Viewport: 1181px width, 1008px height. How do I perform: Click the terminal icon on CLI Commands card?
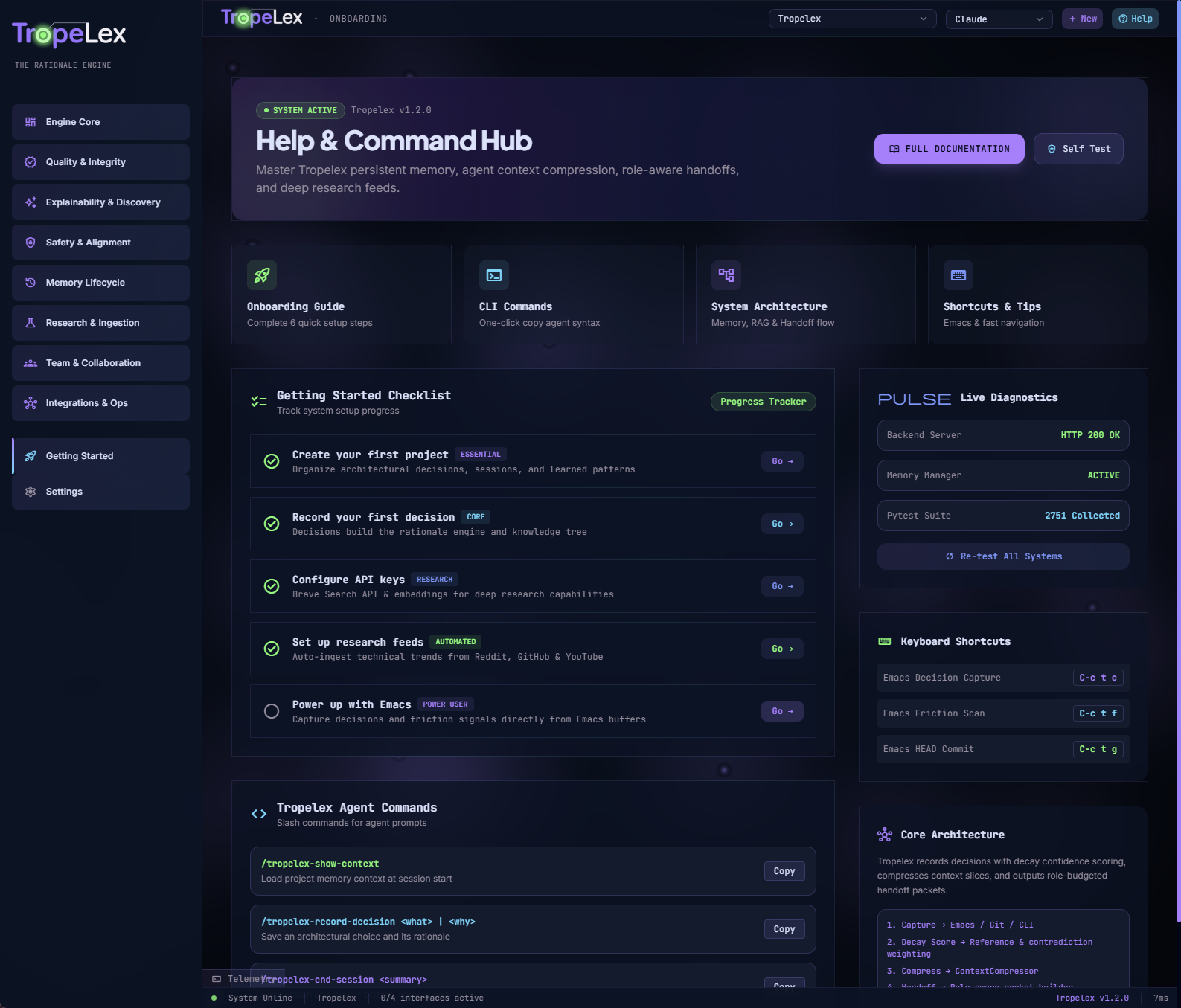494,275
